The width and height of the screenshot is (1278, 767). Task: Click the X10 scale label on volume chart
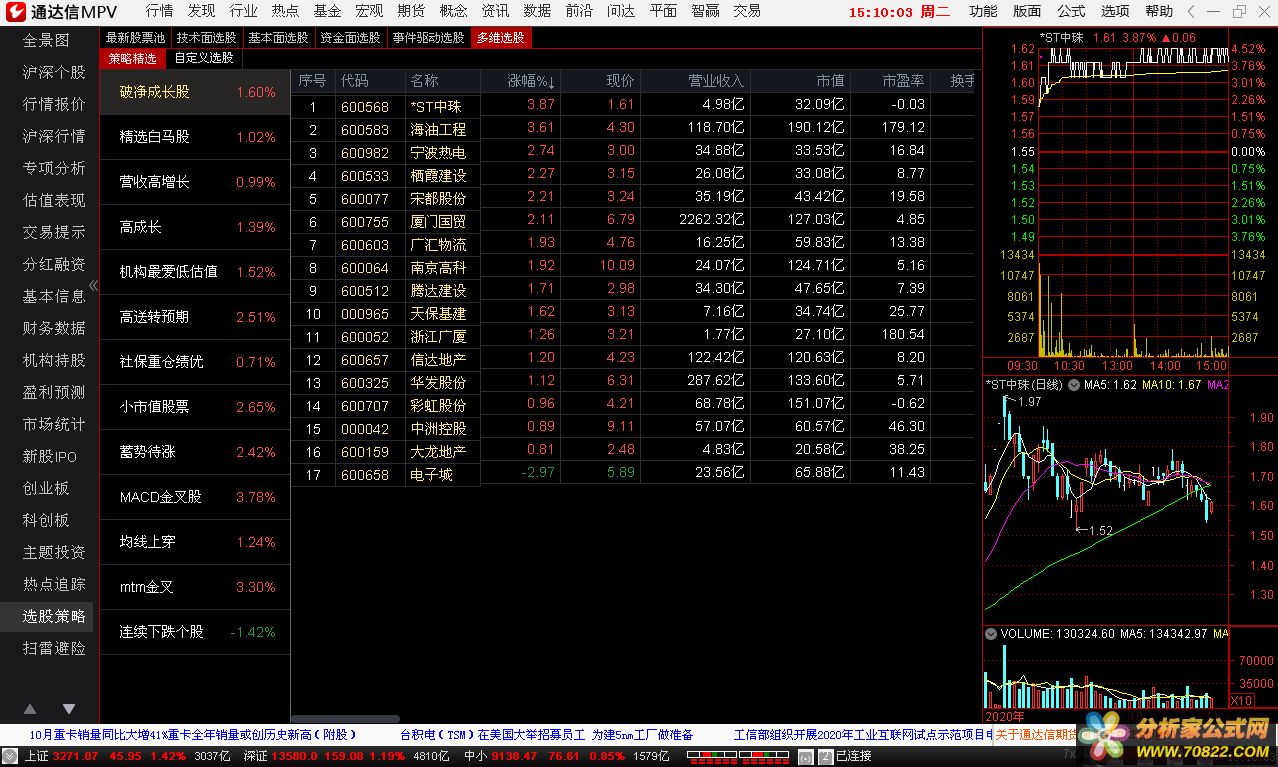pos(1241,700)
